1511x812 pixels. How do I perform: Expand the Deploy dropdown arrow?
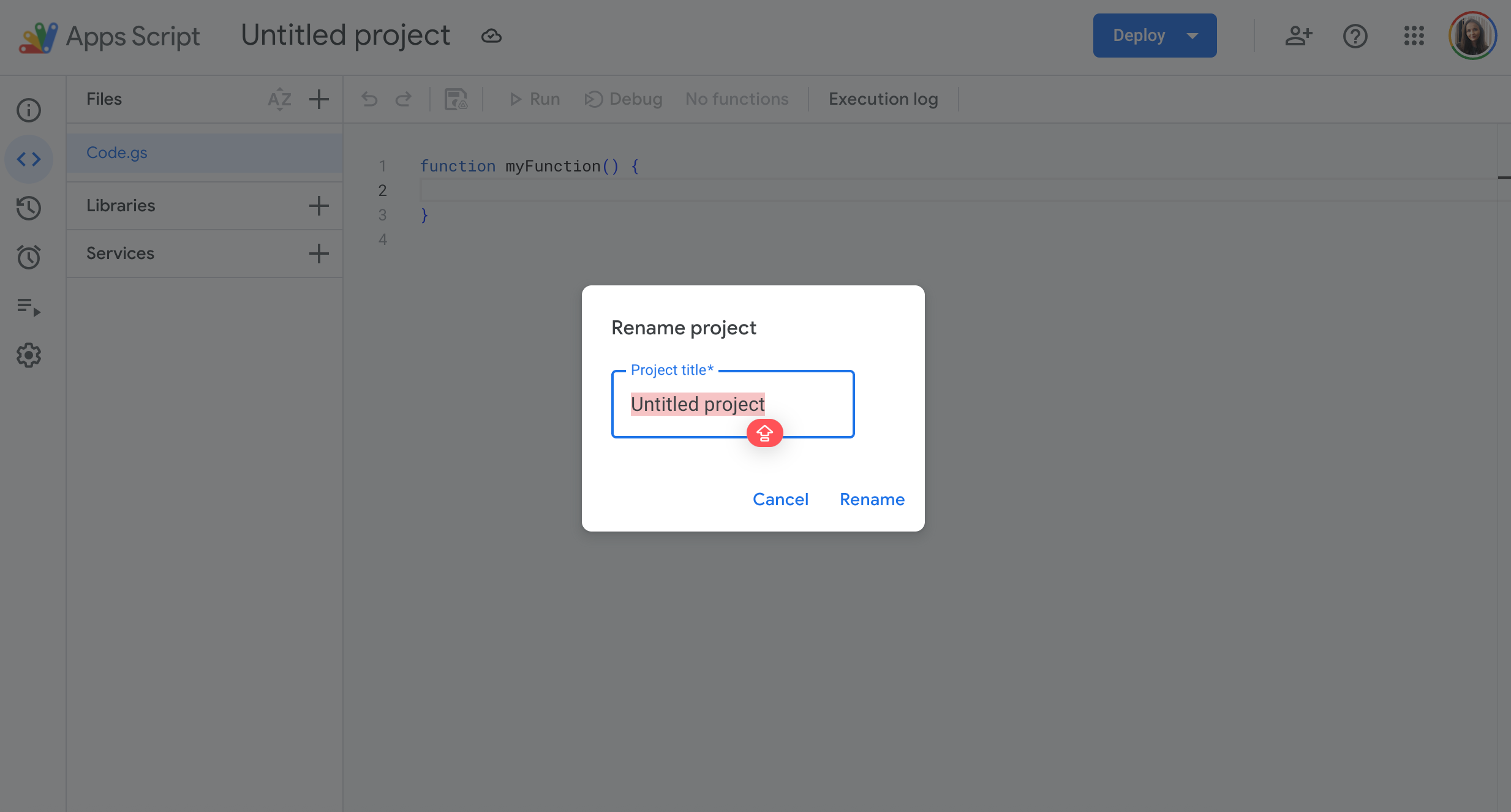1193,36
